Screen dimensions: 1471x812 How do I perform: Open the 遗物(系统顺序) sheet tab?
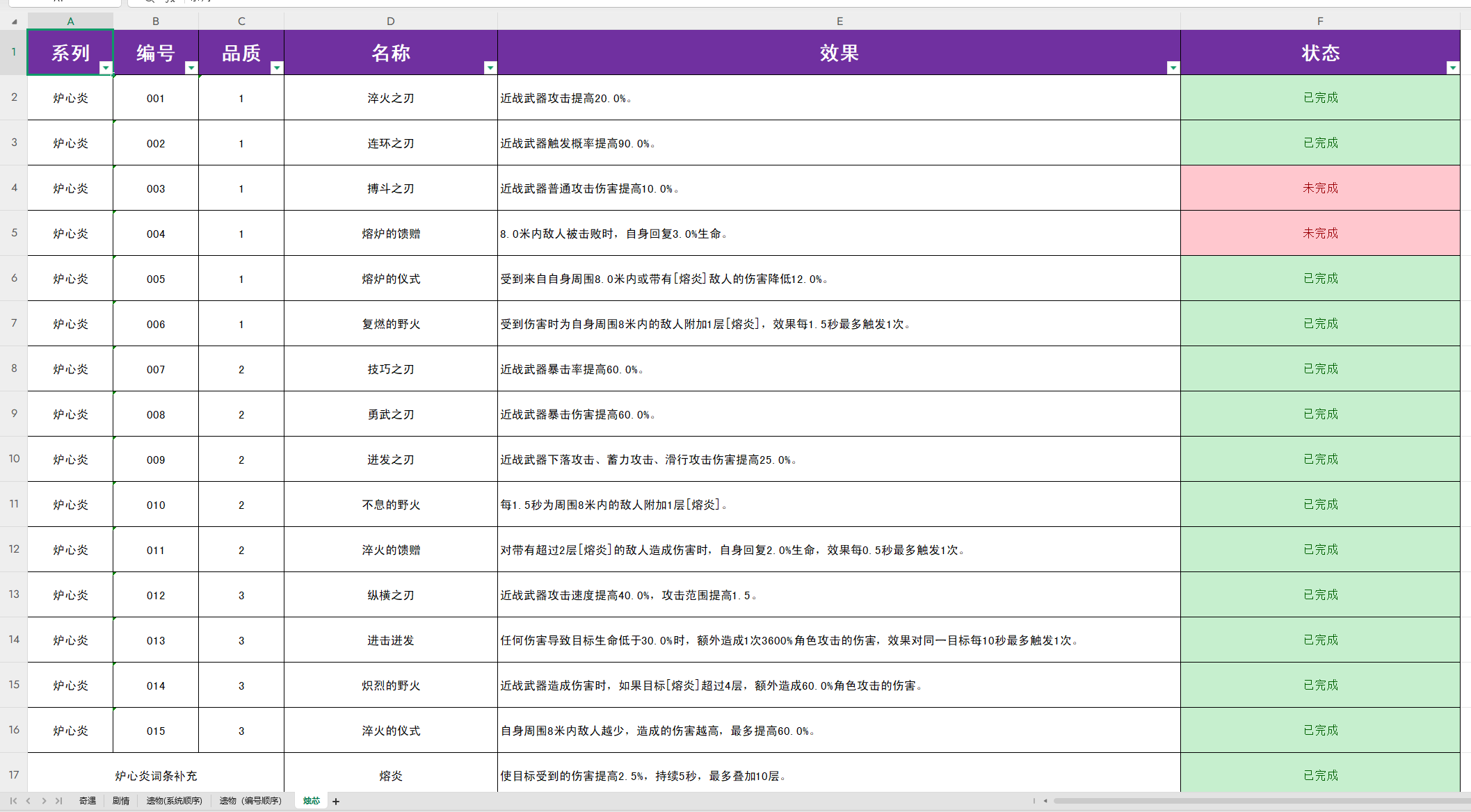pos(174,801)
